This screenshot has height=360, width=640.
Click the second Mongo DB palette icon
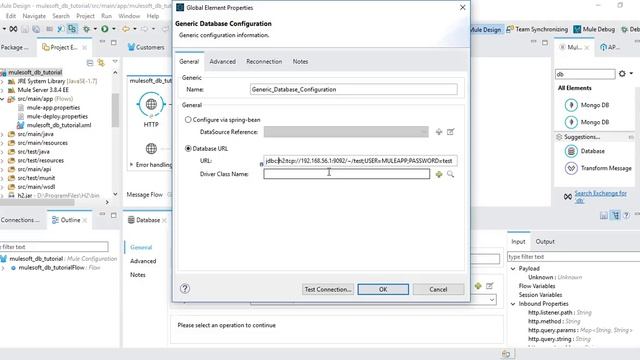pos(571,122)
